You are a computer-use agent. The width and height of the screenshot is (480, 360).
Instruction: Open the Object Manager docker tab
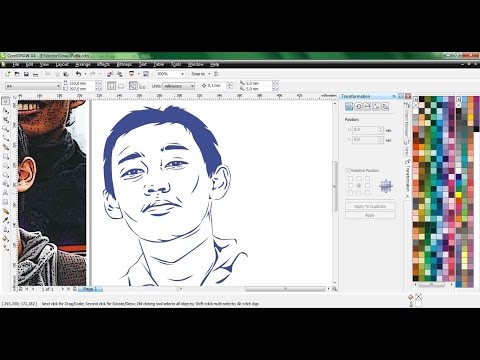[407, 120]
